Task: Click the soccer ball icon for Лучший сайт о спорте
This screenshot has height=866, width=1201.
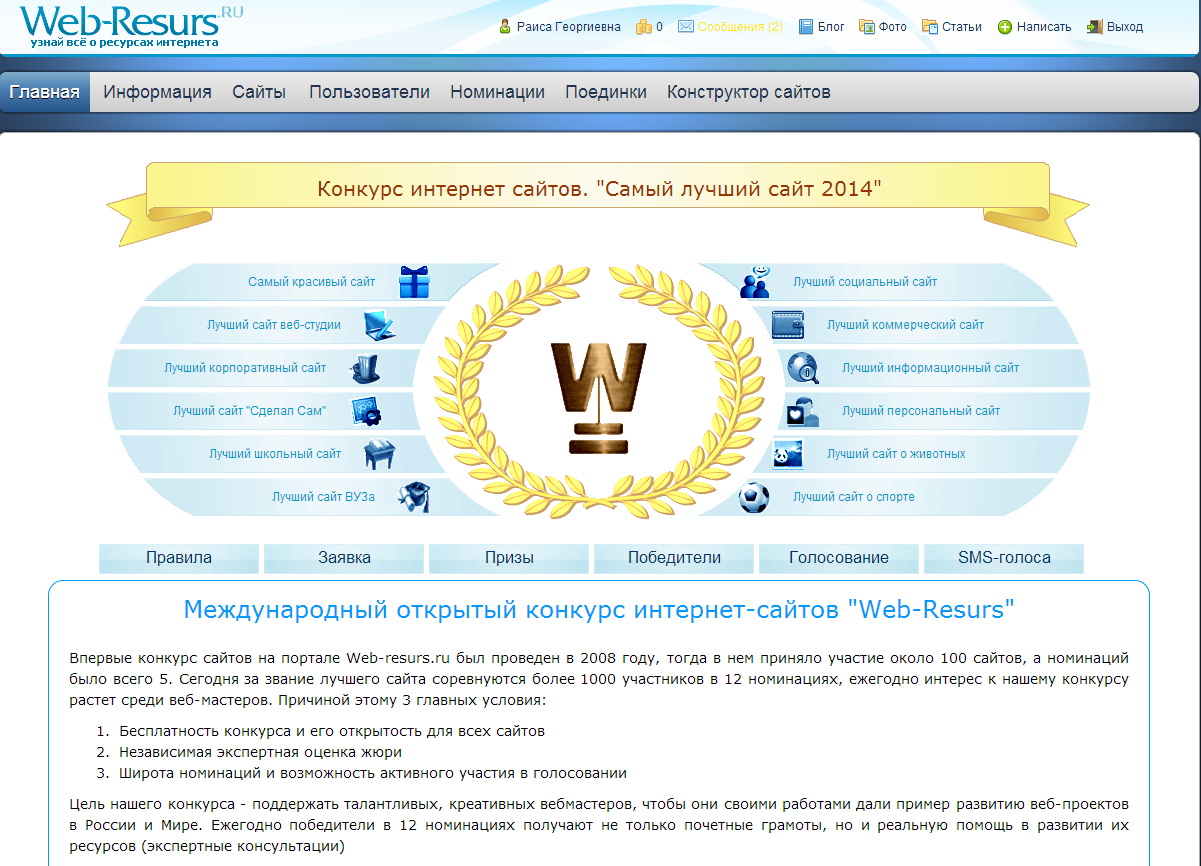Action: pos(755,497)
